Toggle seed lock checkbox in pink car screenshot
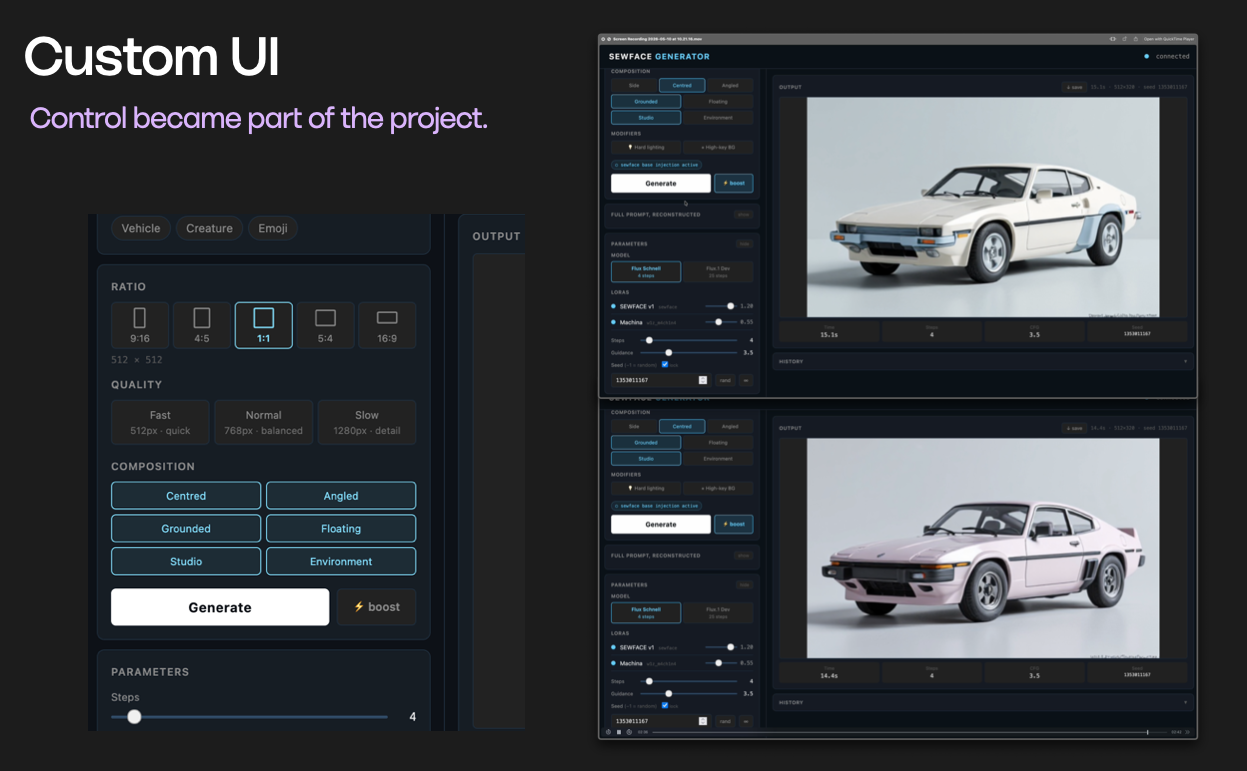 pos(665,705)
